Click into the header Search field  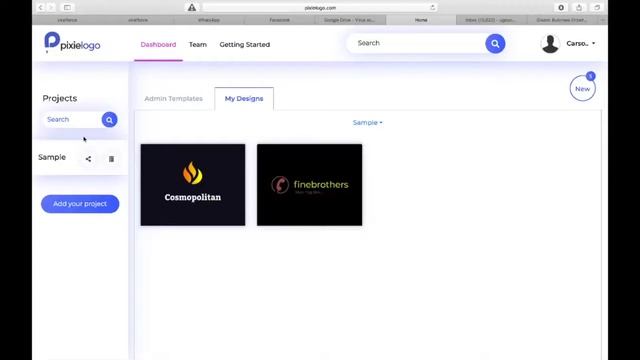416,43
